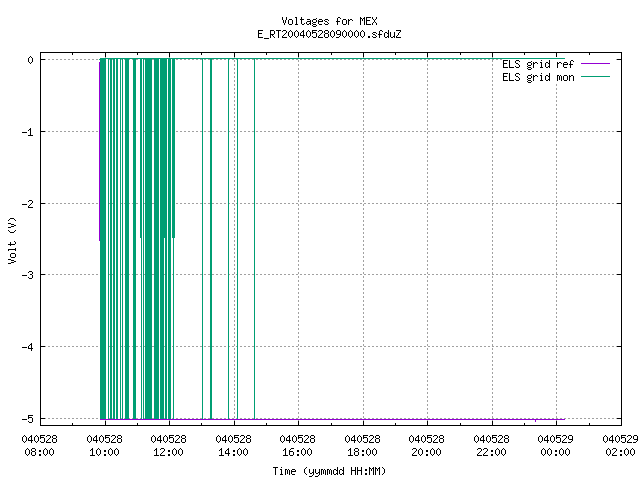The height and width of the screenshot is (480, 640).
Task: Click the x-axis tick 040529 00:00
Action: pyautogui.click(x=556, y=446)
